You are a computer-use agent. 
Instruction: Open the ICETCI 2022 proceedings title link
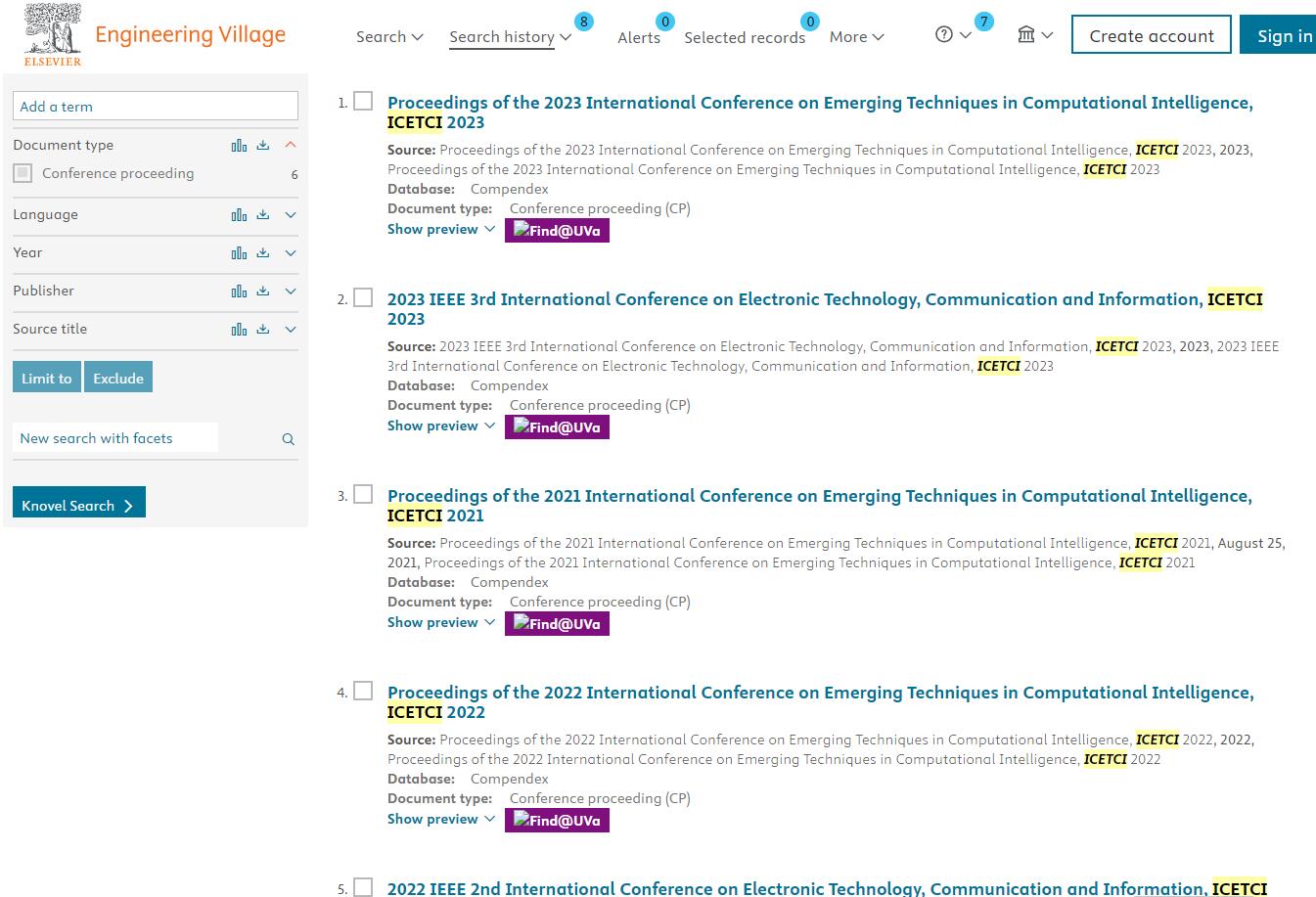click(x=820, y=702)
